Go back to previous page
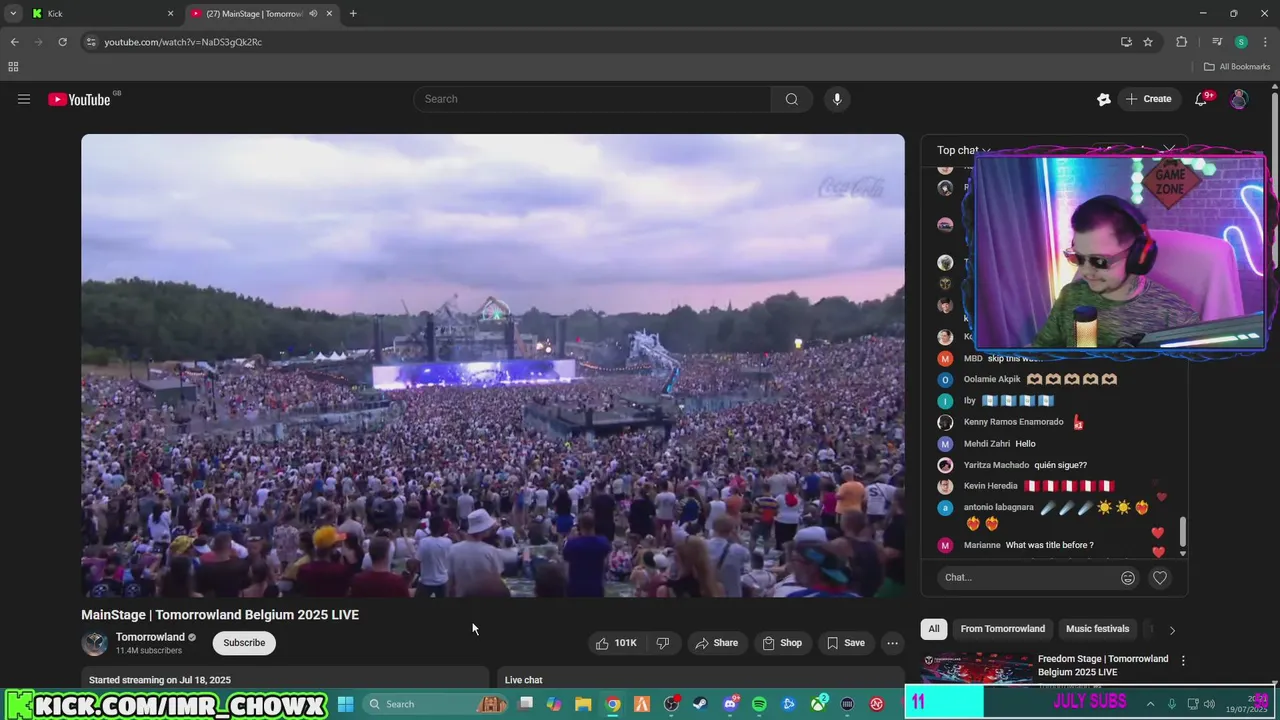This screenshot has height=720, width=1280. (14, 42)
